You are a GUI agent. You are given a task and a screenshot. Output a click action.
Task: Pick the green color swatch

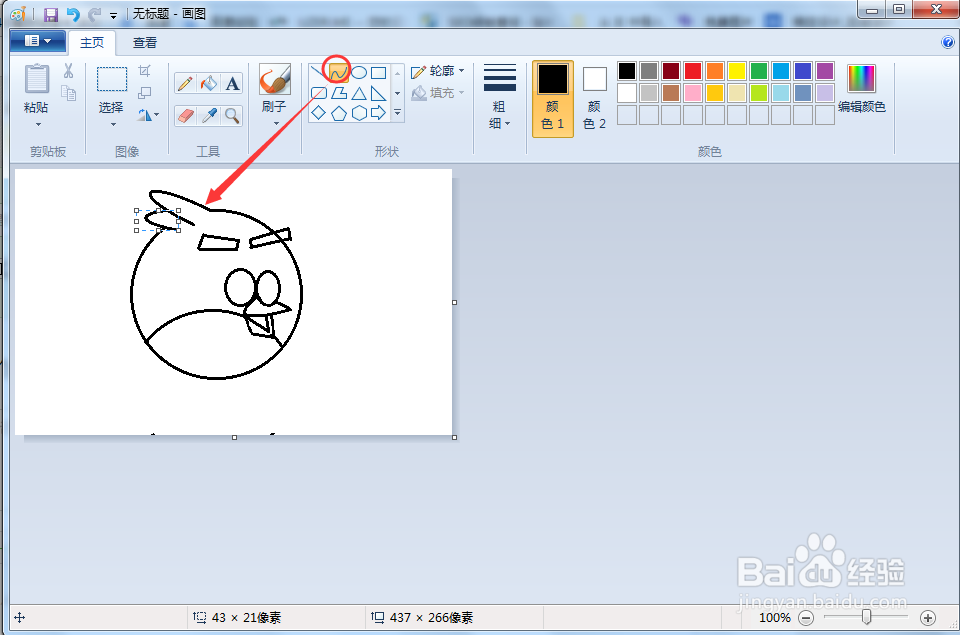[759, 71]
